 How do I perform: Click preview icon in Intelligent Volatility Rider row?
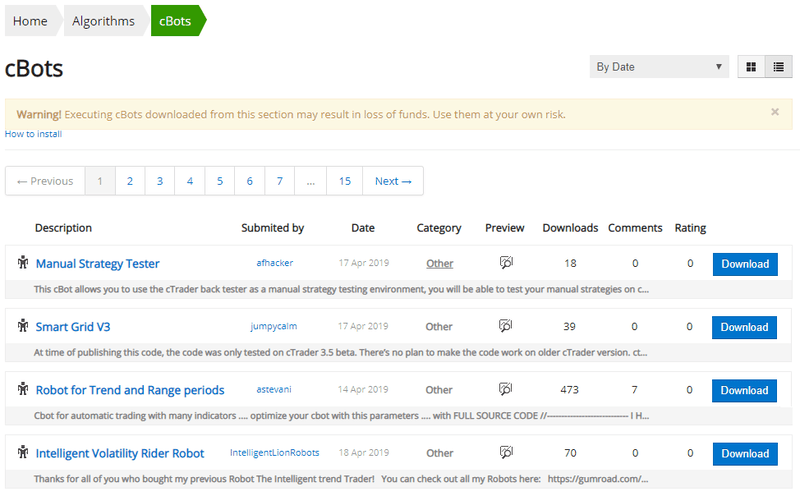[506, 452]
